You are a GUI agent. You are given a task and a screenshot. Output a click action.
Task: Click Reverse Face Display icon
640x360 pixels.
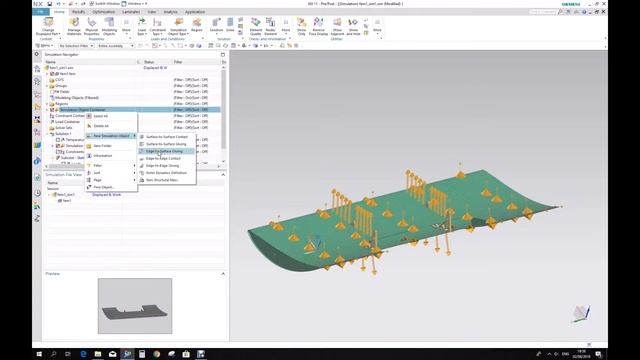(318, 22)
